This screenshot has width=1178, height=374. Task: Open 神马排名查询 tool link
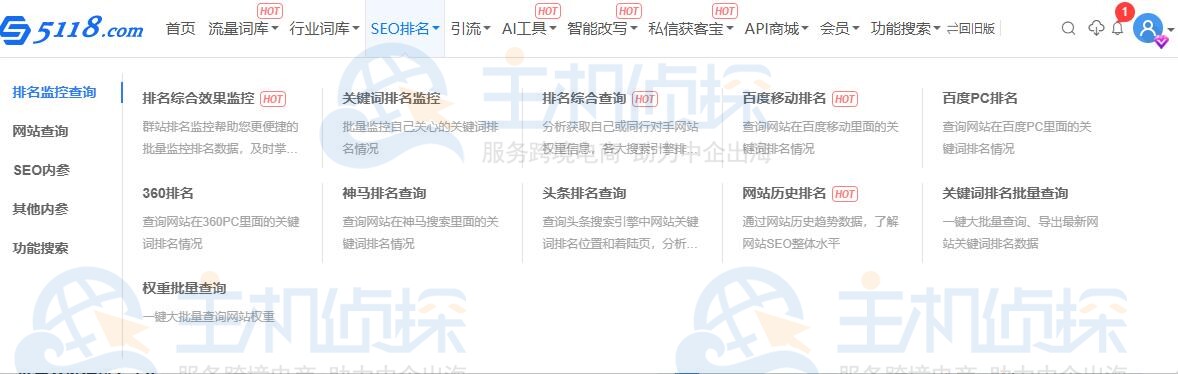(x=384, y=193)
